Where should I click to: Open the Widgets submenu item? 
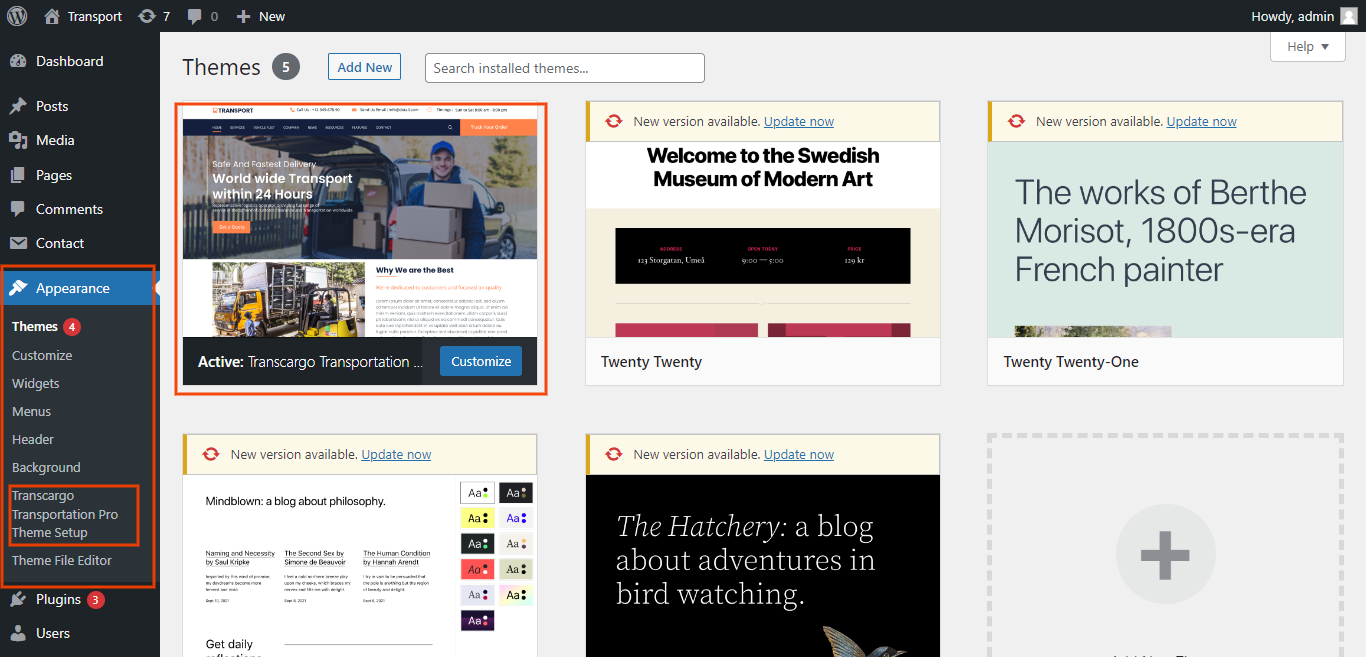coord(36,383)
